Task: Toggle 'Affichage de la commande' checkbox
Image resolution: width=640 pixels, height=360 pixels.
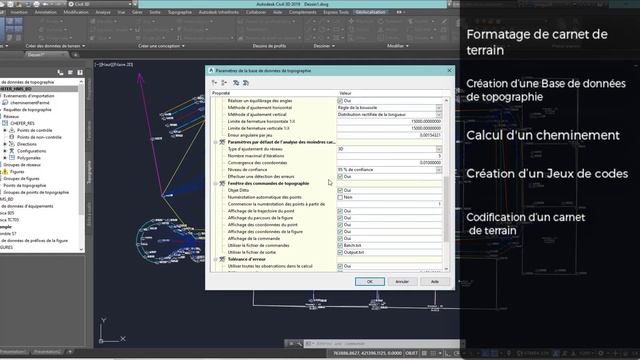Action: coord(340,238)
